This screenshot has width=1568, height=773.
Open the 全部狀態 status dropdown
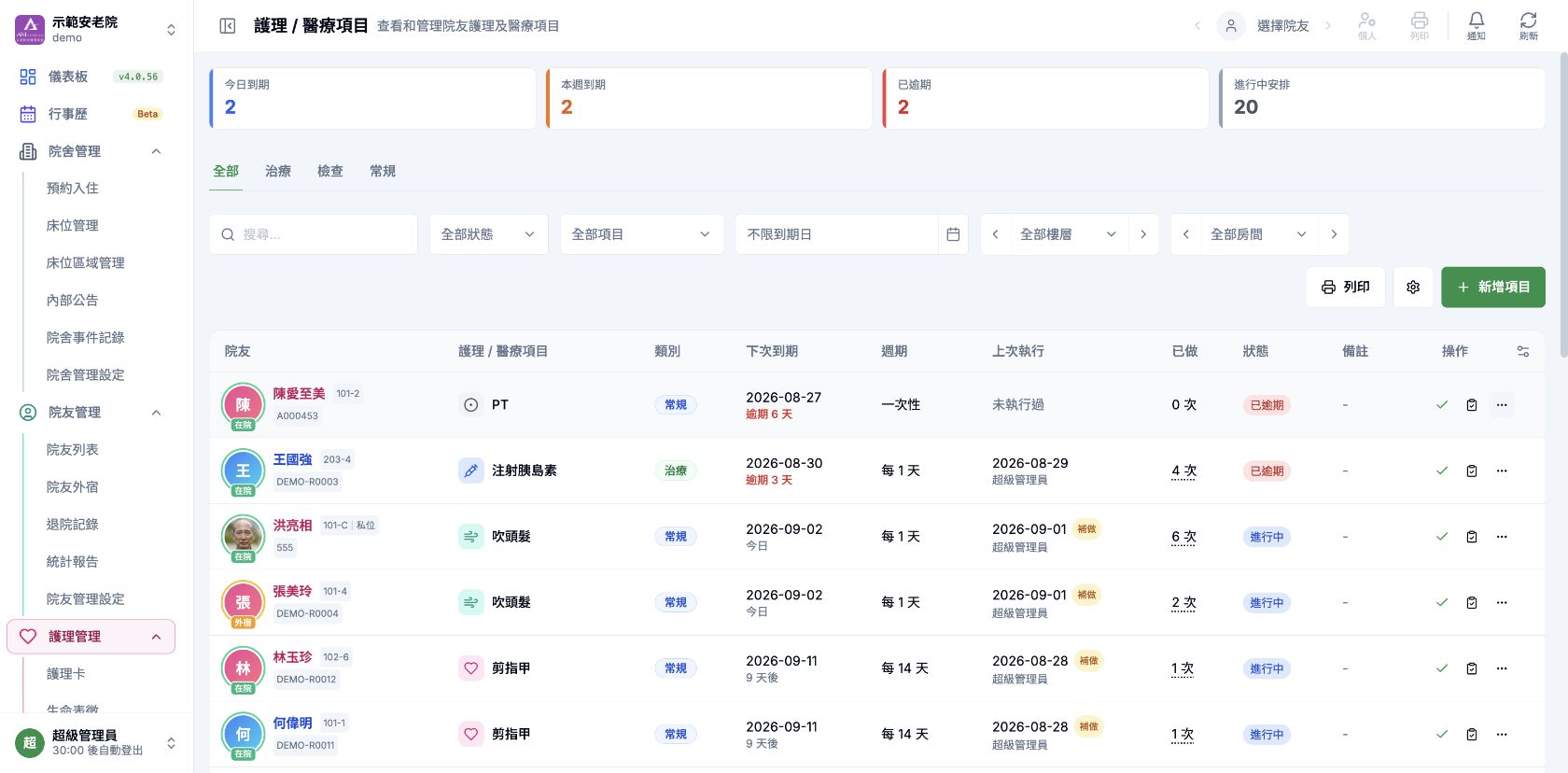point(488,234)
